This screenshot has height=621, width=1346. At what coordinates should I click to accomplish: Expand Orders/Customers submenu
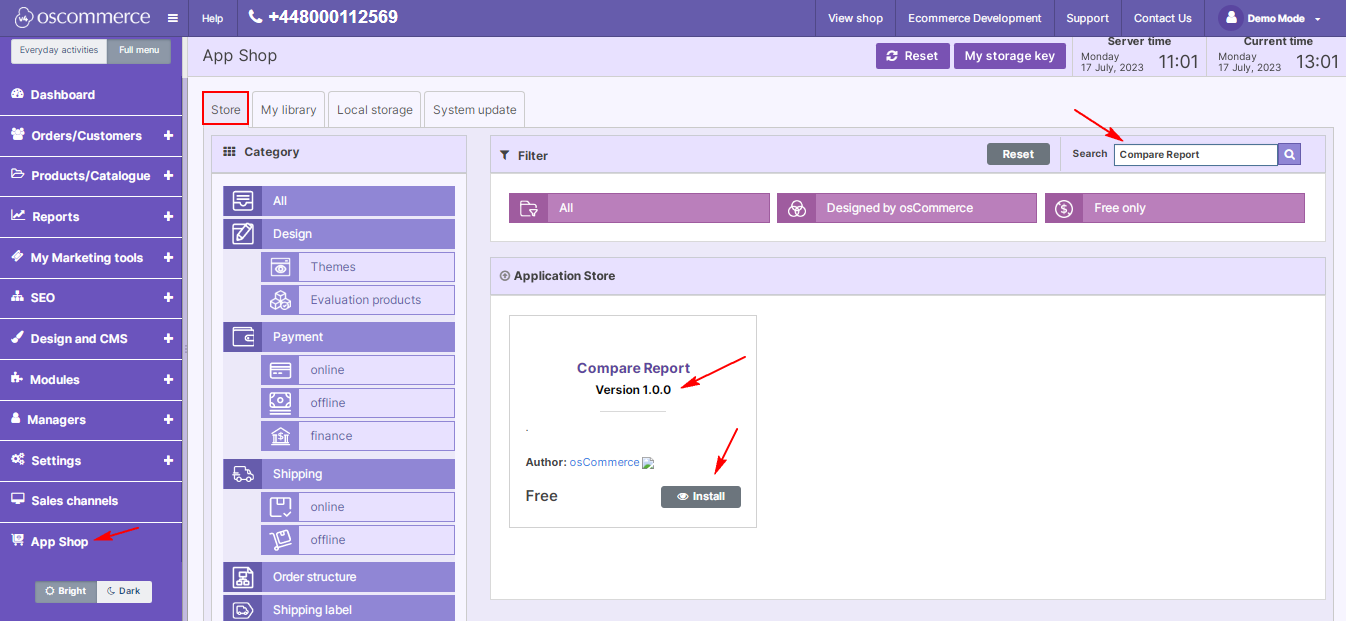pos(168,135)
